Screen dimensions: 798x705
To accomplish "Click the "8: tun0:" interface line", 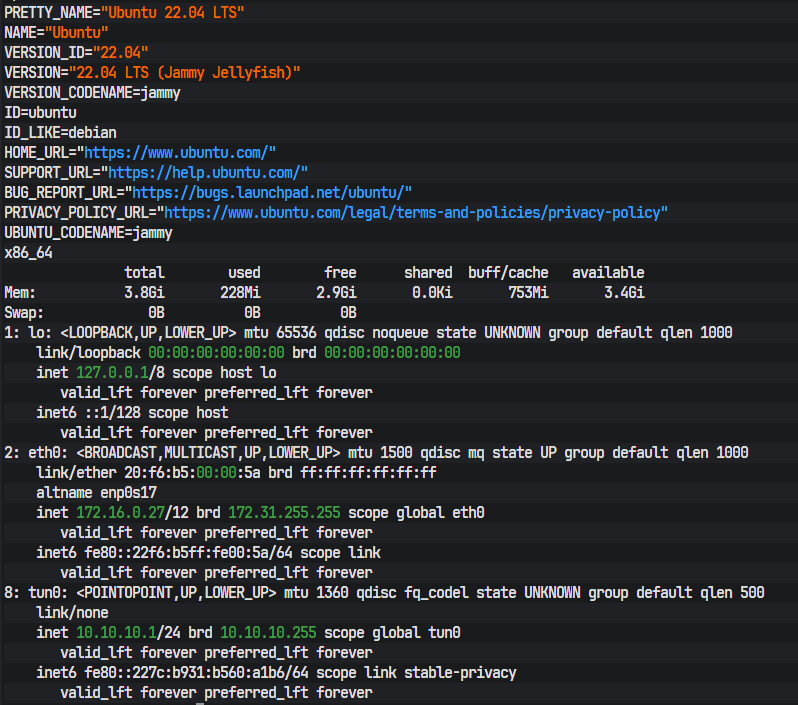I will click(384, 593).
